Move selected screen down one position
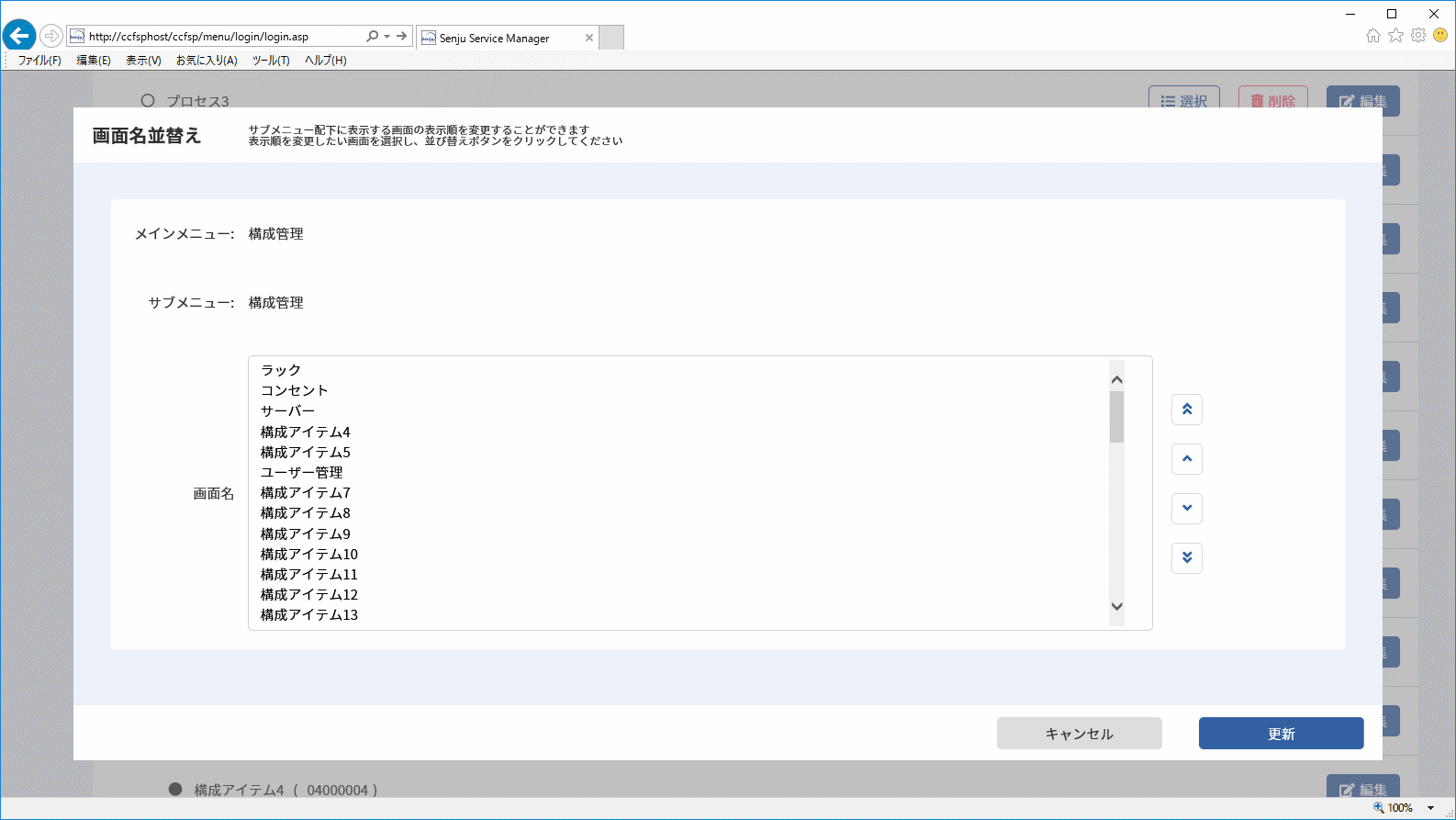The width and height of the screenshot is (1456, 820). click(x=1187, y=509)
